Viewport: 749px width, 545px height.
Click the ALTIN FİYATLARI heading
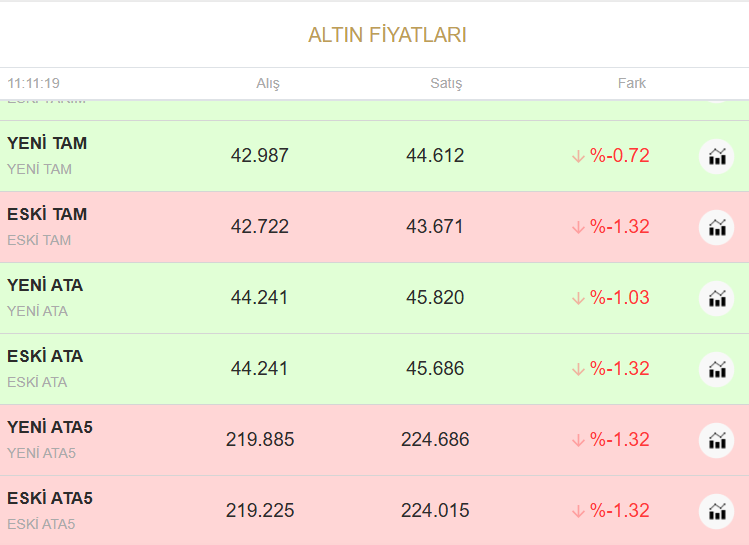[x=387, y=35]
